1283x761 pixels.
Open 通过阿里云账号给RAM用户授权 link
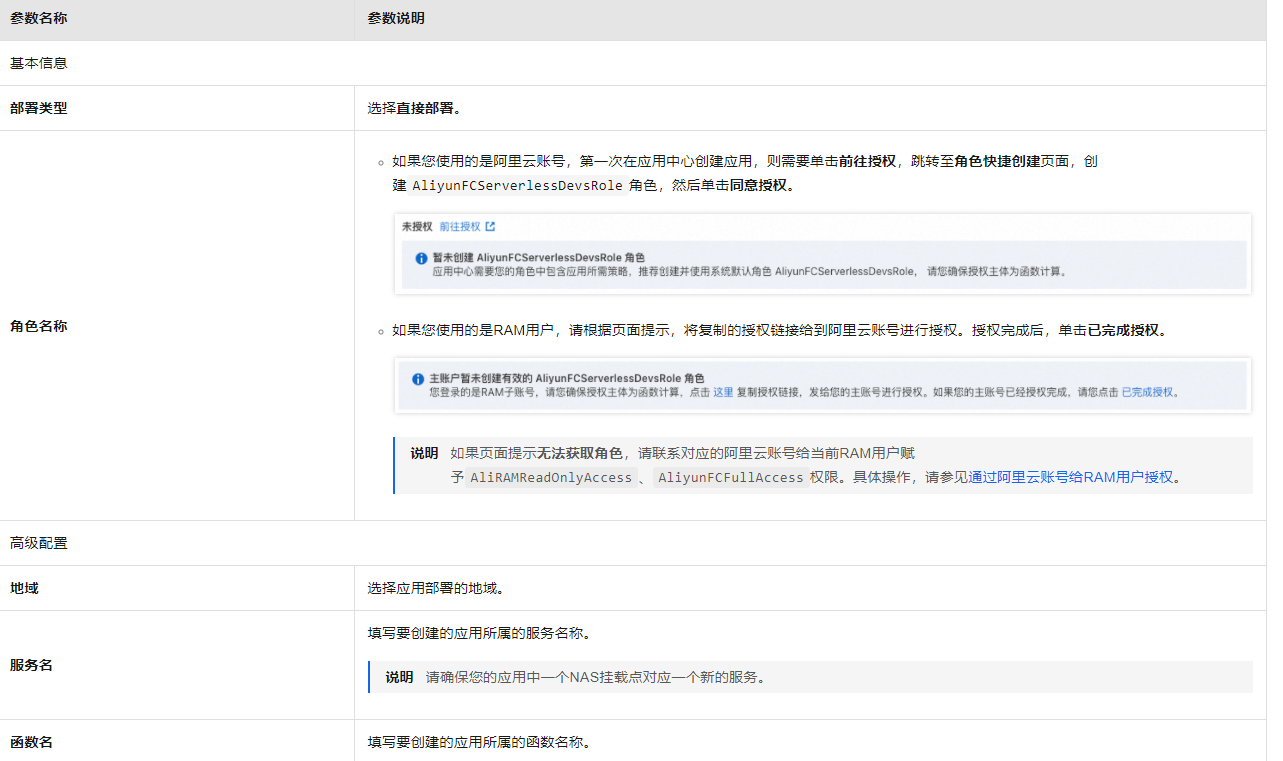[x=1071, y=477]
